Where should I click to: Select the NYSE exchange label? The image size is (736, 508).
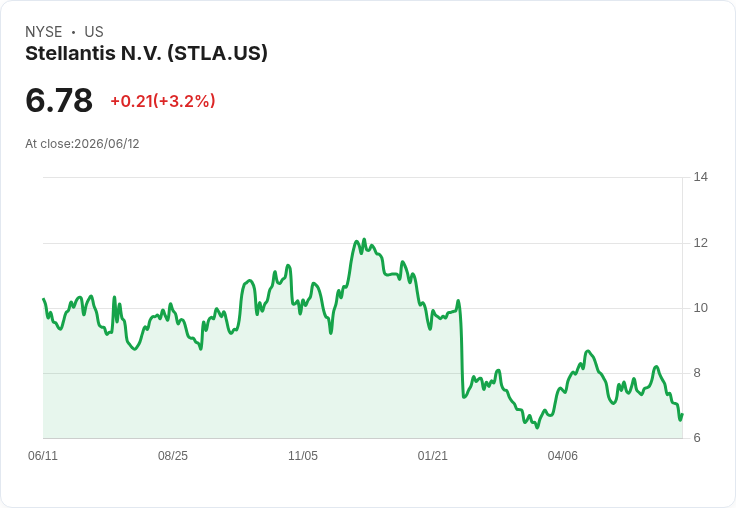click(44, 32)
